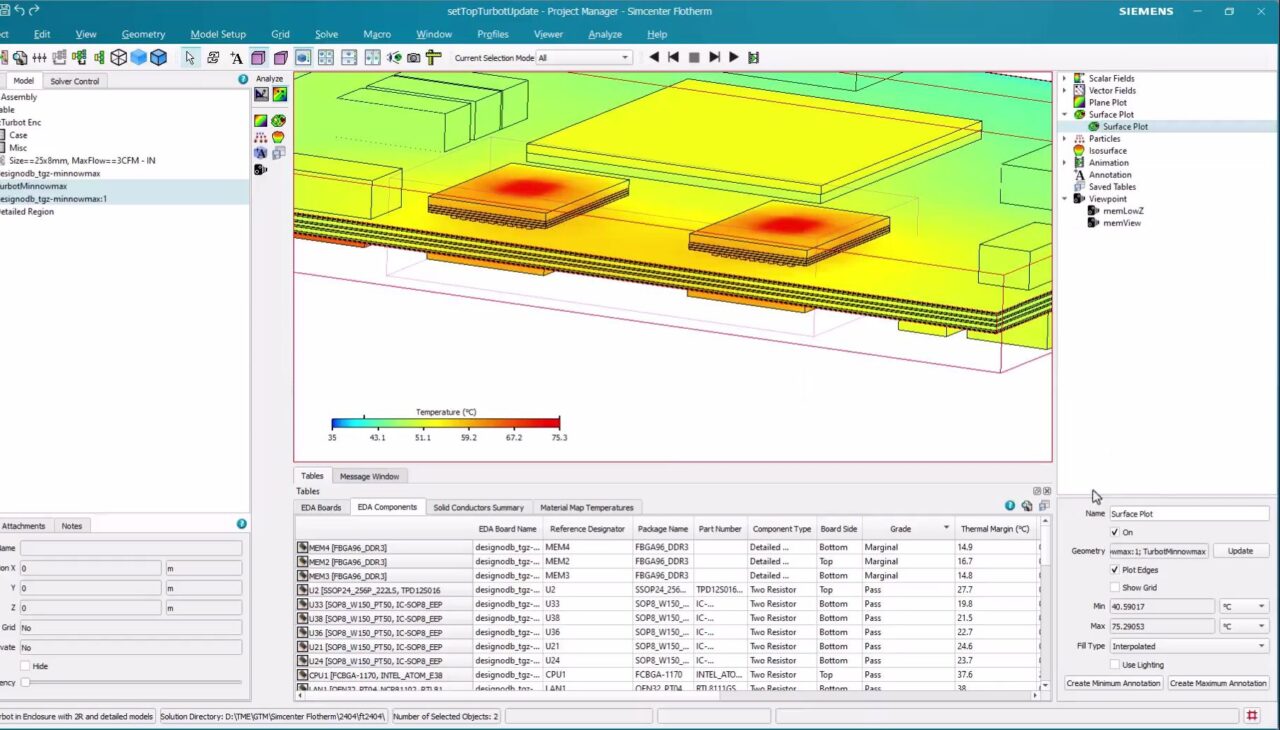Click the Saved Tables icon in the tree
The height and width of the screenshot is (730, 1280).
click(x=1079, y=187)
